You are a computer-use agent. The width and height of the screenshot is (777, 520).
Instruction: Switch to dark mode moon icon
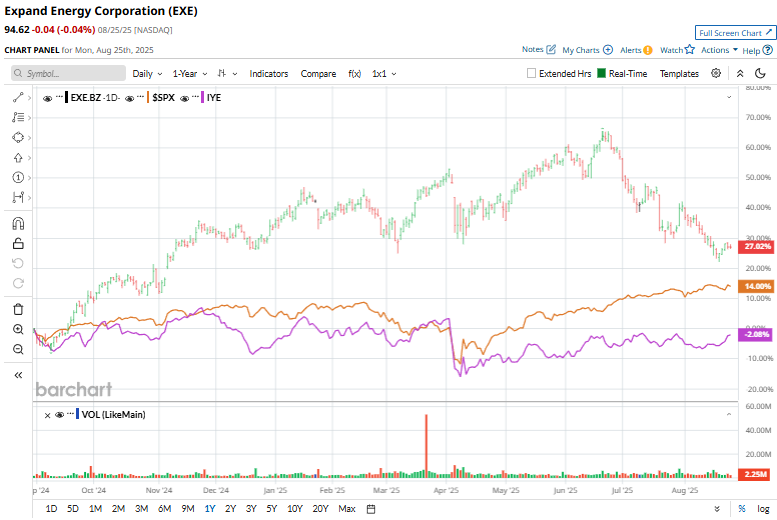tap(760, 73)
